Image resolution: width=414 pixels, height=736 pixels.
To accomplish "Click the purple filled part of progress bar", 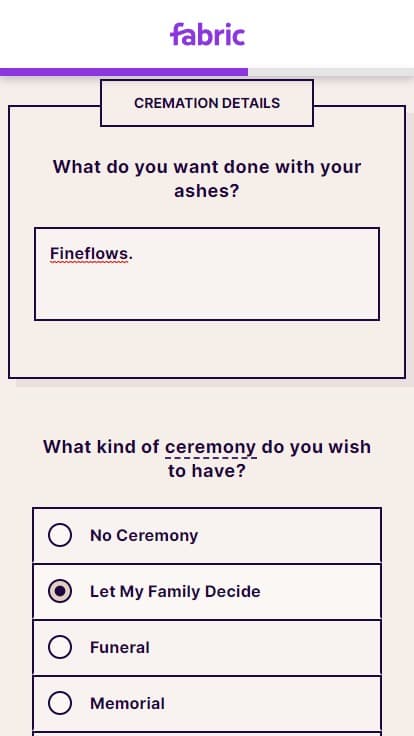I will pos(124,72).
